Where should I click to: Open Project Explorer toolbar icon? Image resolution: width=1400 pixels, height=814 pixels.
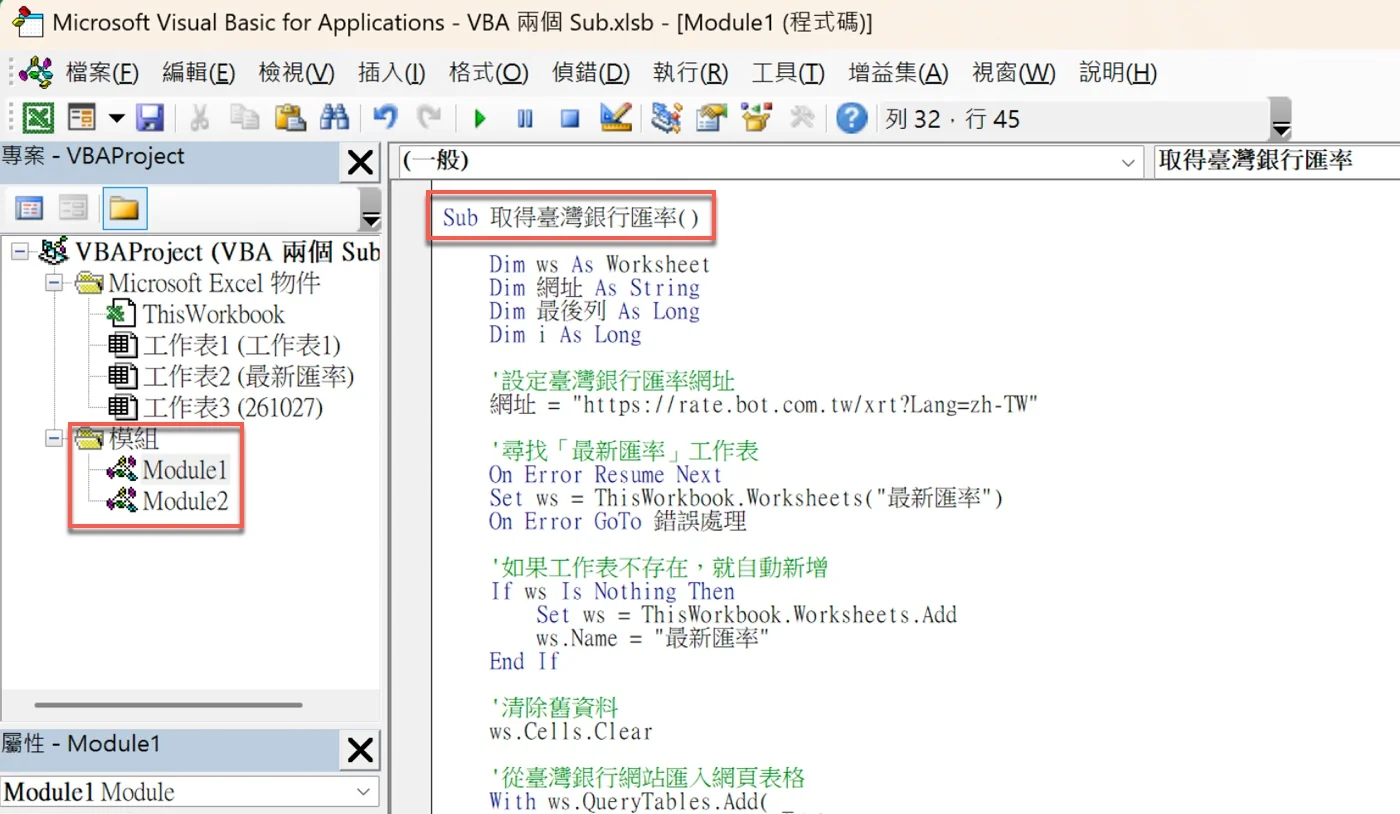point(665,119)
